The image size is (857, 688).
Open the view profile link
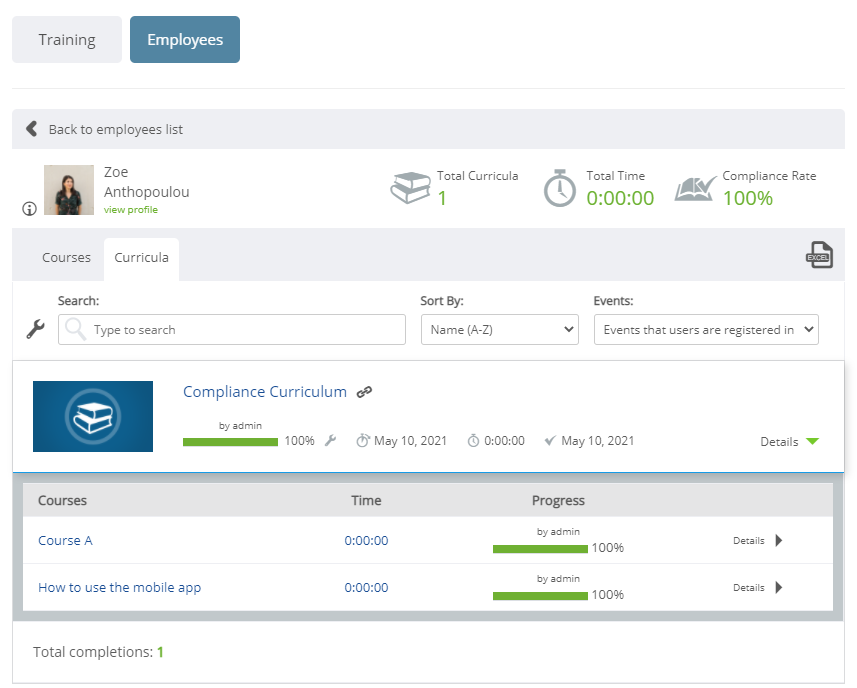point(131,210)
